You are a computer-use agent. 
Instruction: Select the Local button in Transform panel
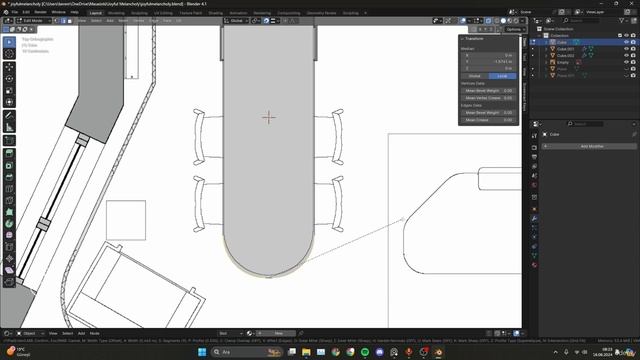[502, 76]
